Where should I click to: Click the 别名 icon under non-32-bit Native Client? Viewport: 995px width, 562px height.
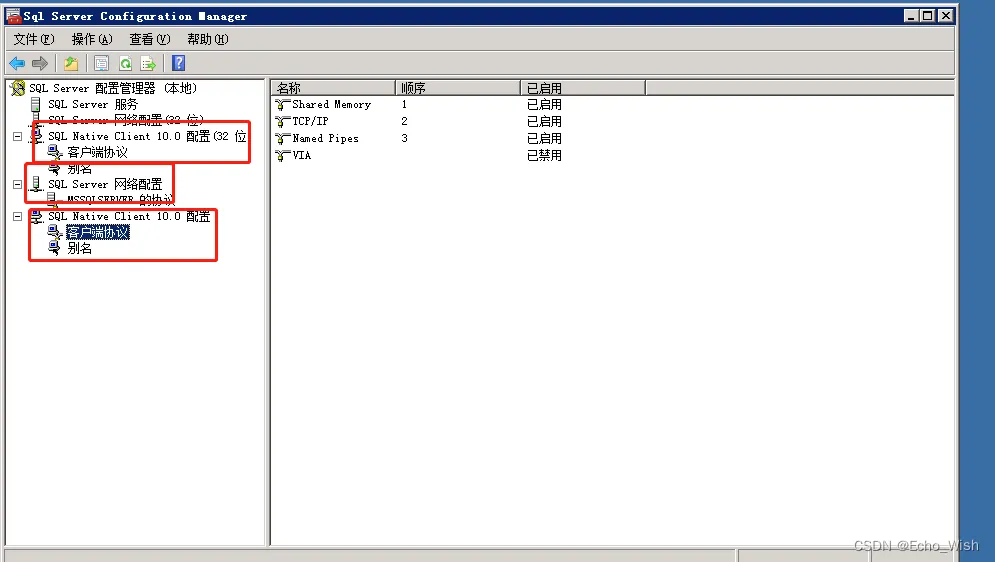[55, 249]
